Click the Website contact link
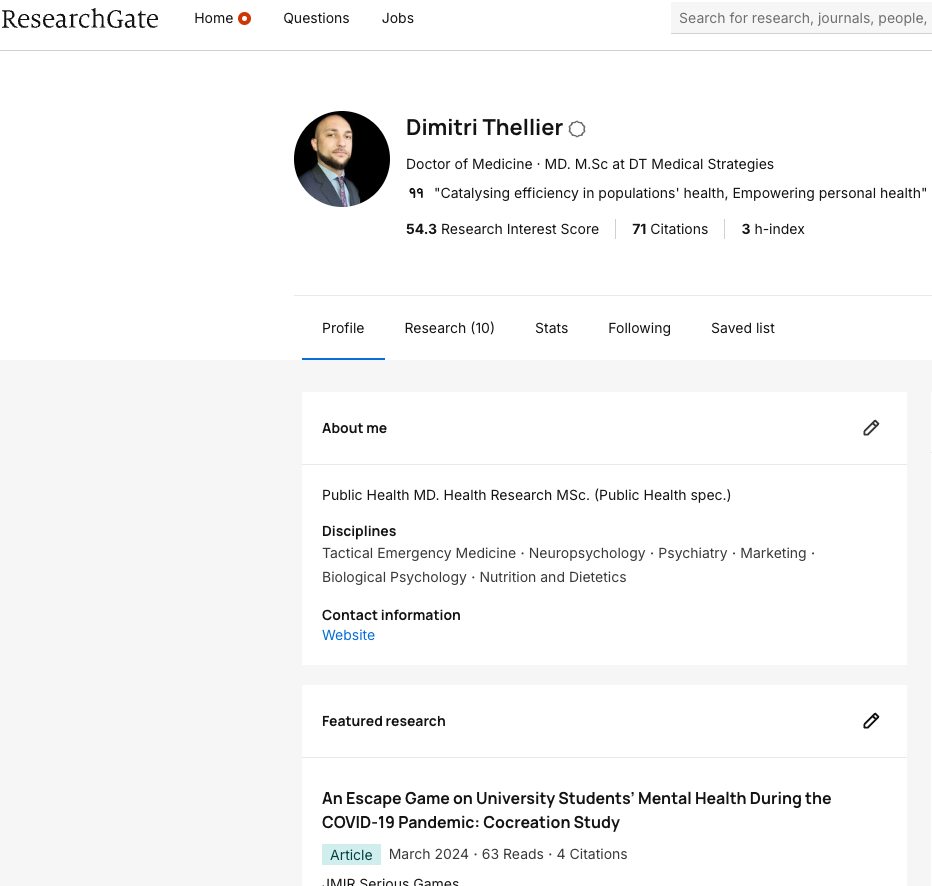 [x=348, y=635]
